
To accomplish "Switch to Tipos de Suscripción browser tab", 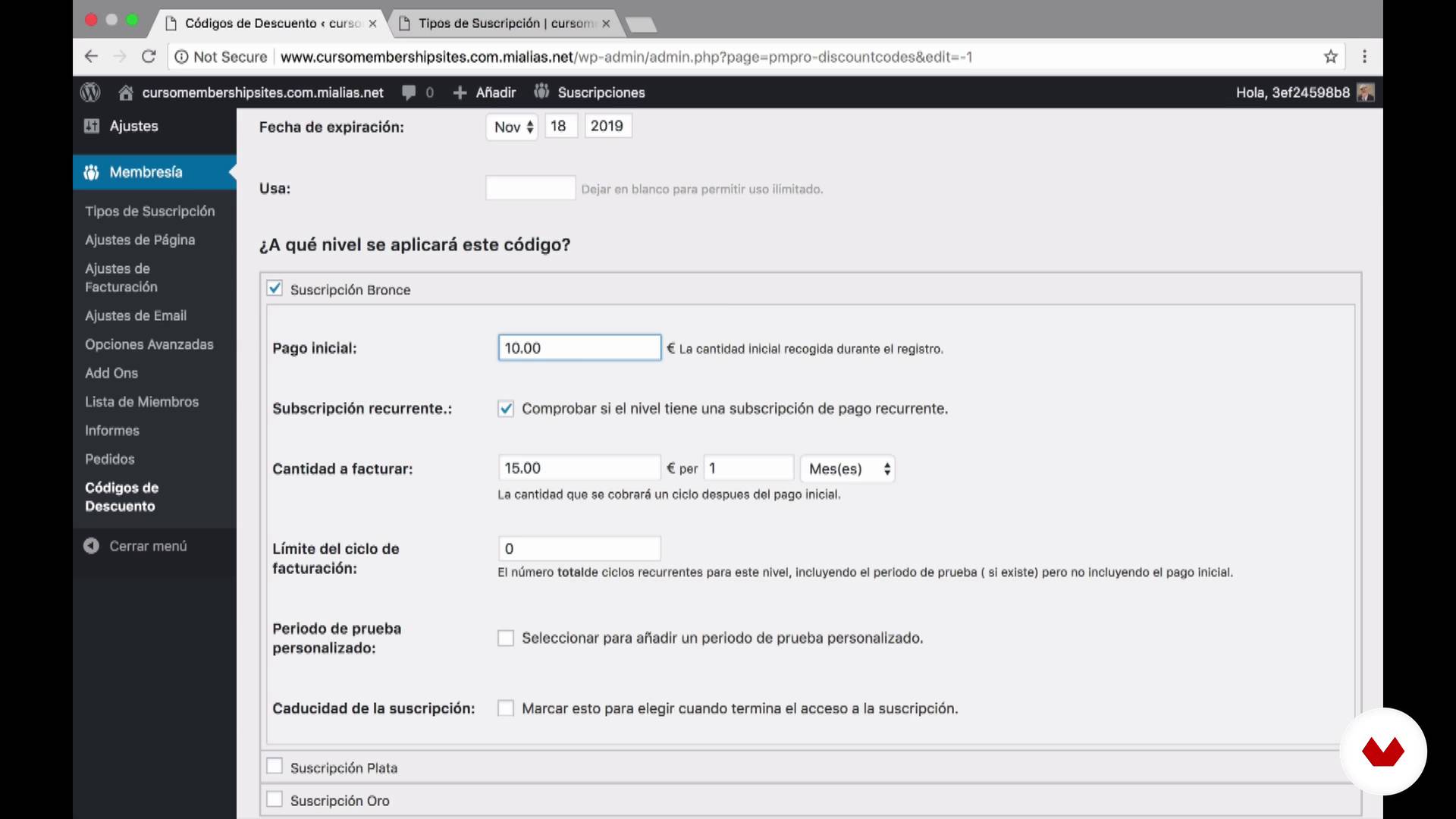I will [x=507, y=24].
